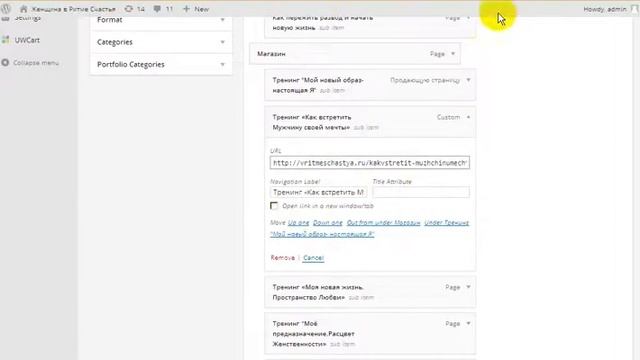This screenshot has height=360, width=640.
Task: Click the Collapse menu arrow icon
Action: click(x=5, y=63)
